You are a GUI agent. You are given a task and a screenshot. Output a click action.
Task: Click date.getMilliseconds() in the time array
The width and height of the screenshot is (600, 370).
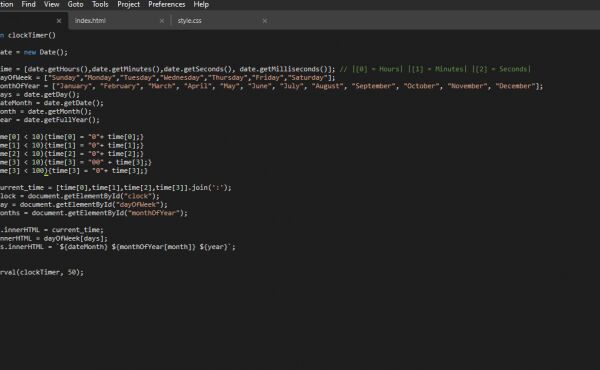(285, 69)
